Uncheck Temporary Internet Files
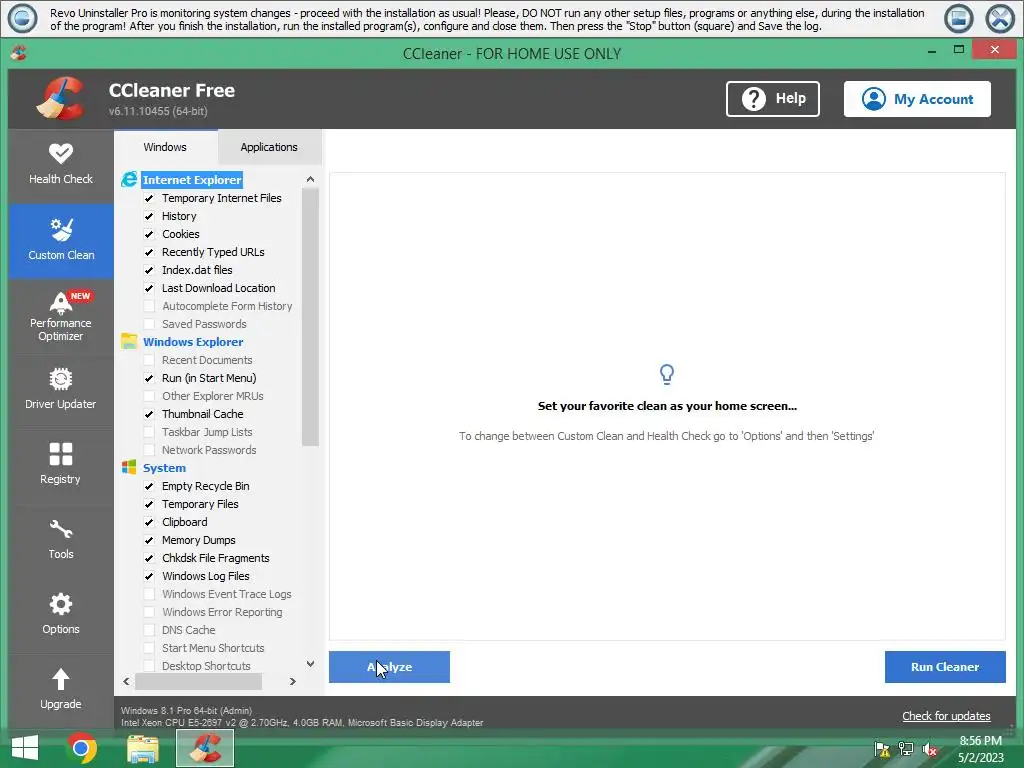This screenshot has width=1024, height=768. 149,198
